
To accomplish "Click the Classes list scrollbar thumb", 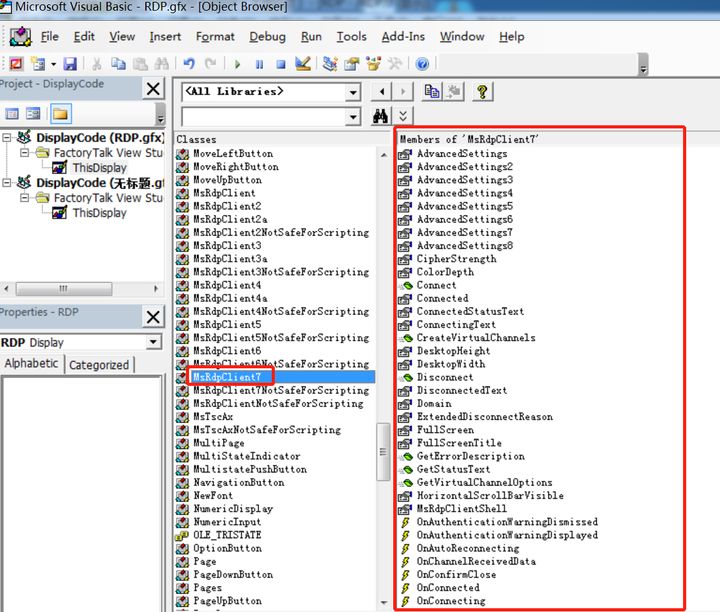I will pos(383,452).
